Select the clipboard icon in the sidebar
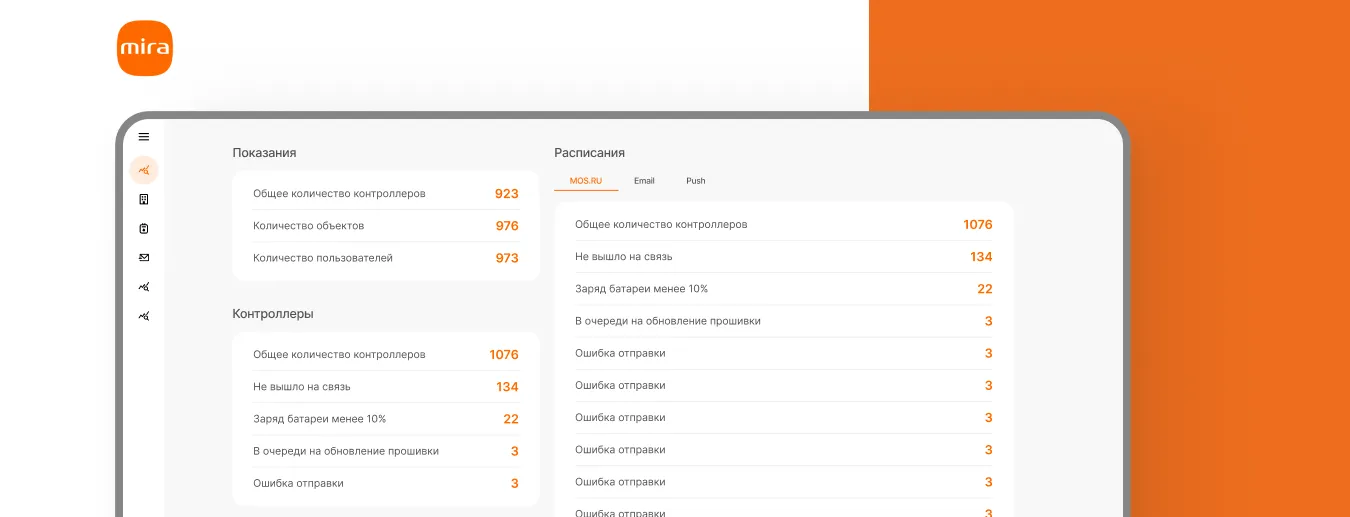1350x517 pixels. click(144, 228)
